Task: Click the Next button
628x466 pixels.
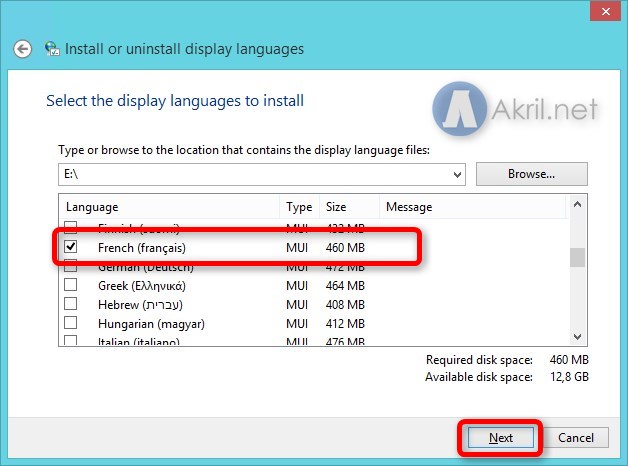Action: [x=501, y=438]
